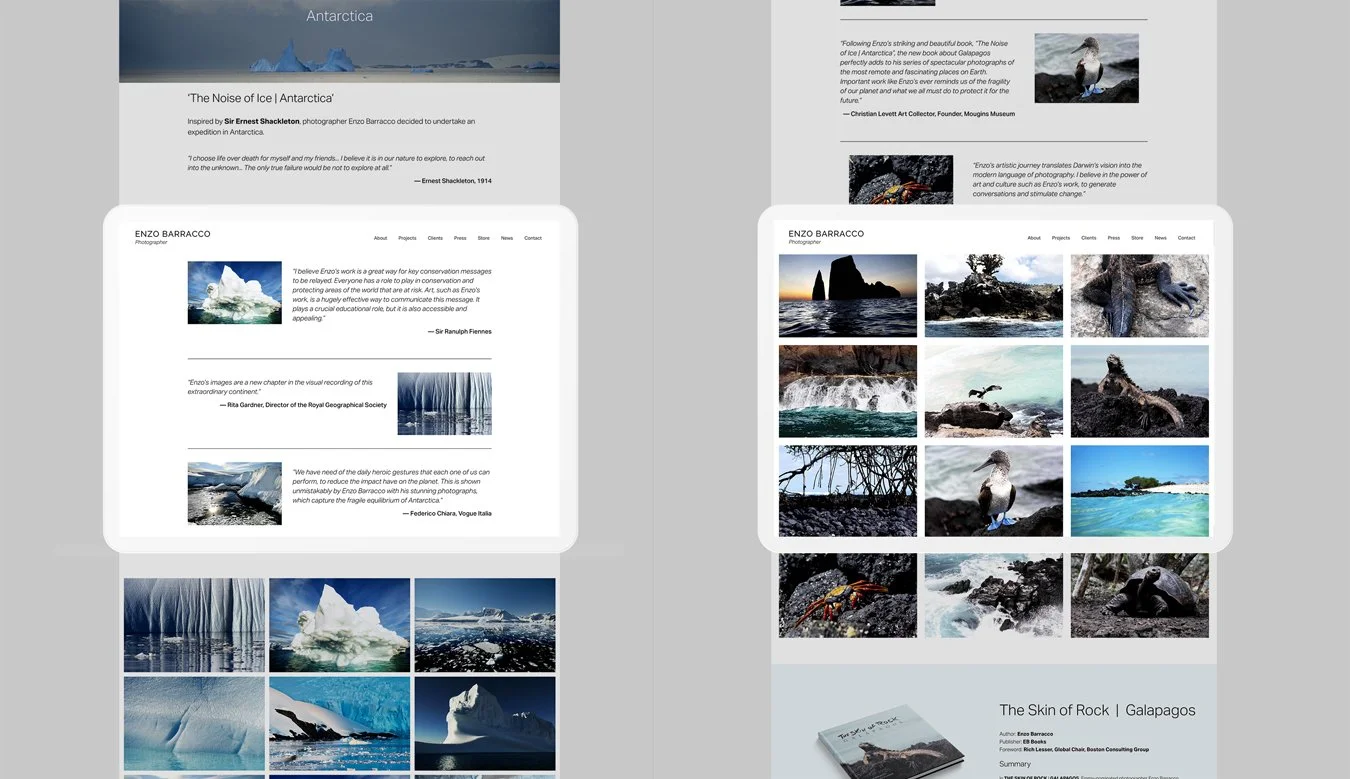Image resolution: width=1350 pixels, height=779 pixels.
Task: Open the iguana claw close-up photo
Action: (1140, 295)
